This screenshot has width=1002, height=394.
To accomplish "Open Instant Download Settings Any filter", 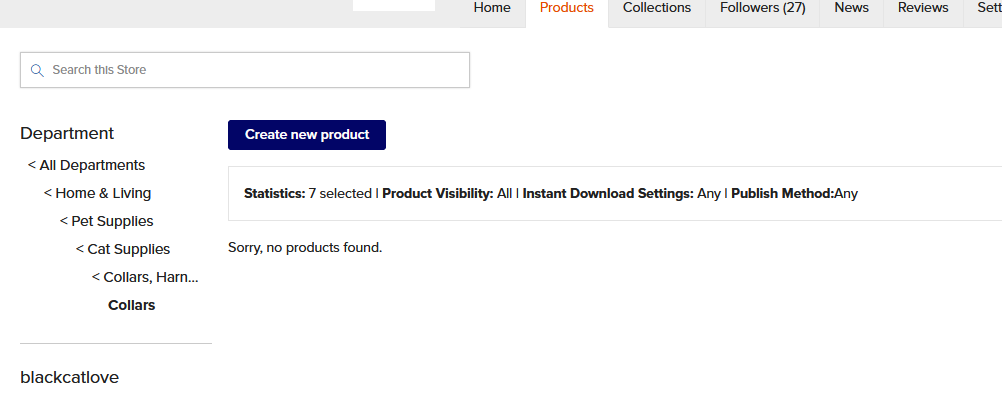I will [x=622, y=193].
